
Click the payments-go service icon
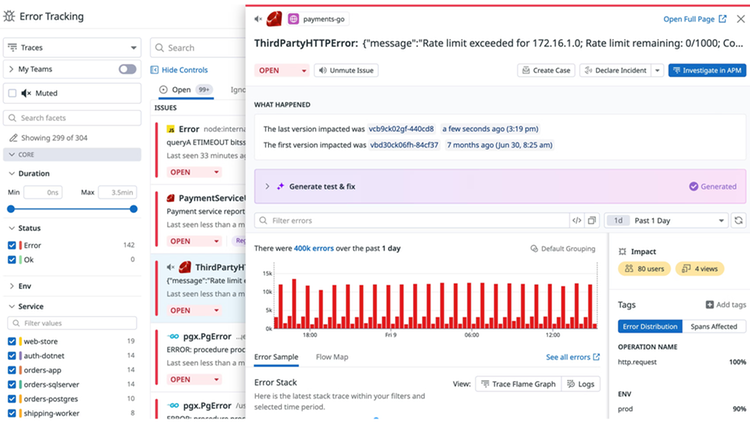pos(293,19)
